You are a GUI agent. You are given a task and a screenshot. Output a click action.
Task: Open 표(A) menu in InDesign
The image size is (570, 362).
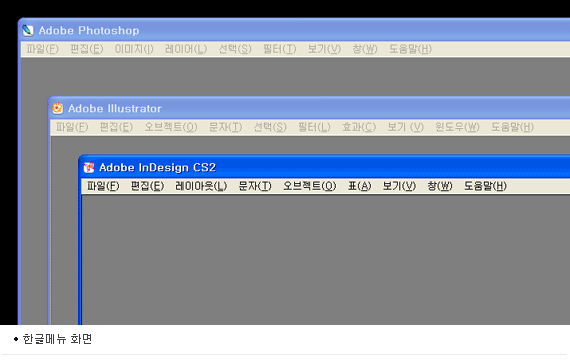[x=360, y=186]
